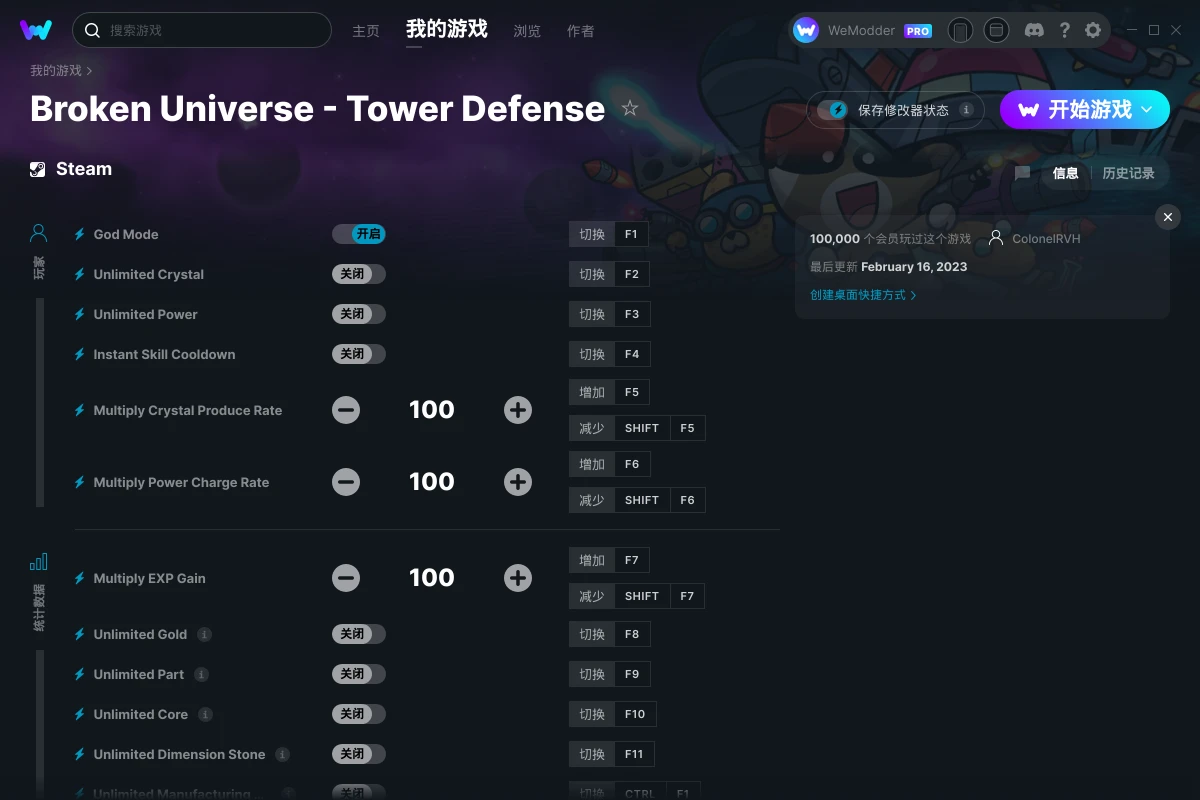Click the Unlimited Gold F8 hotkey button
This screenshot has width=1200, height=800.
pos(609,634)
